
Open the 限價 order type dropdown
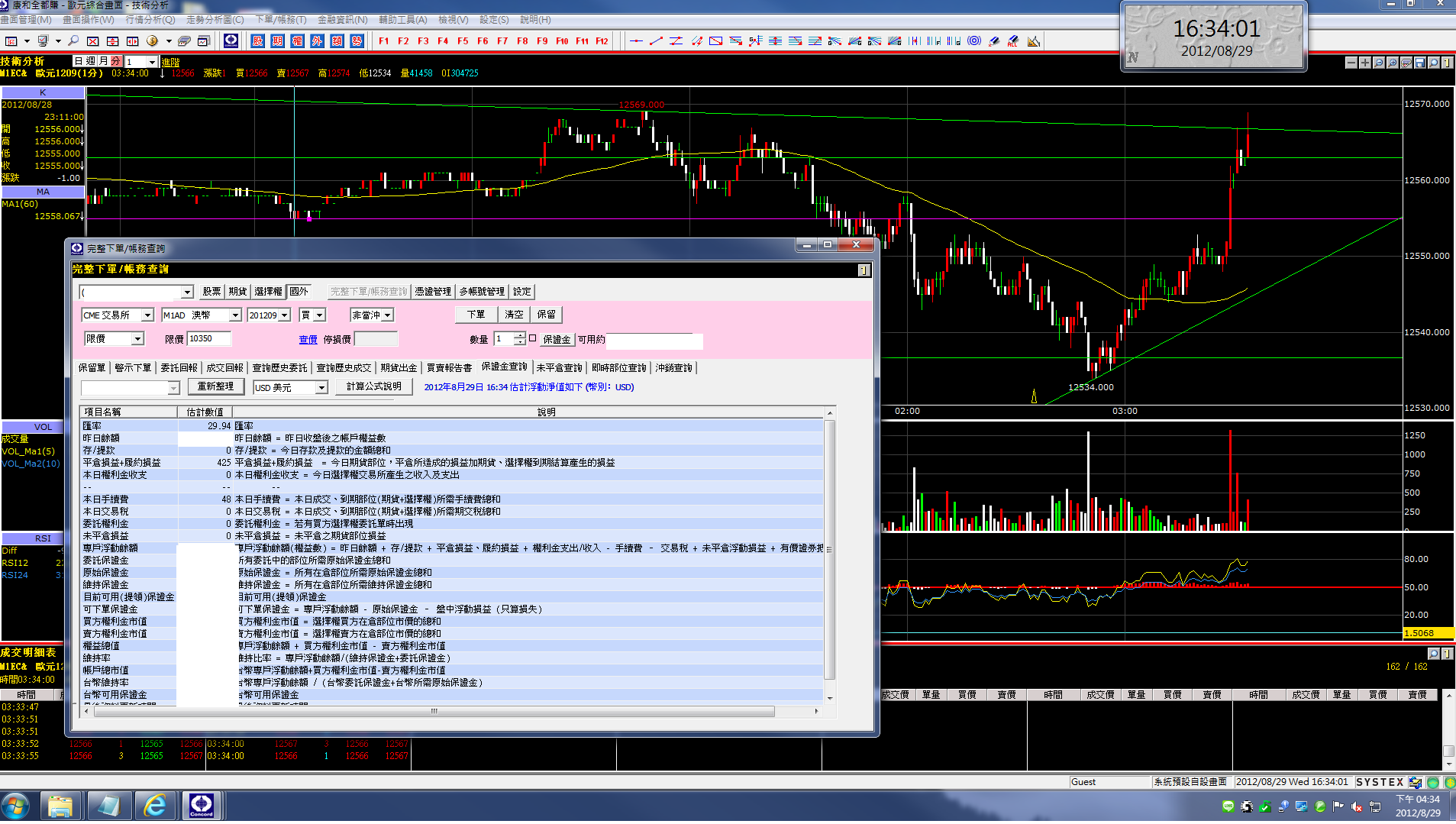(138, 339)
